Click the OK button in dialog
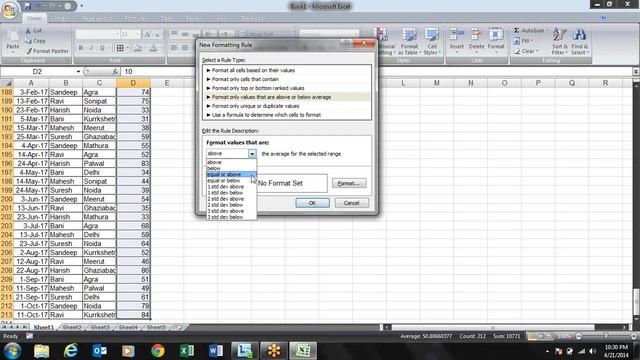640x360 pixels. click(312, 203)
